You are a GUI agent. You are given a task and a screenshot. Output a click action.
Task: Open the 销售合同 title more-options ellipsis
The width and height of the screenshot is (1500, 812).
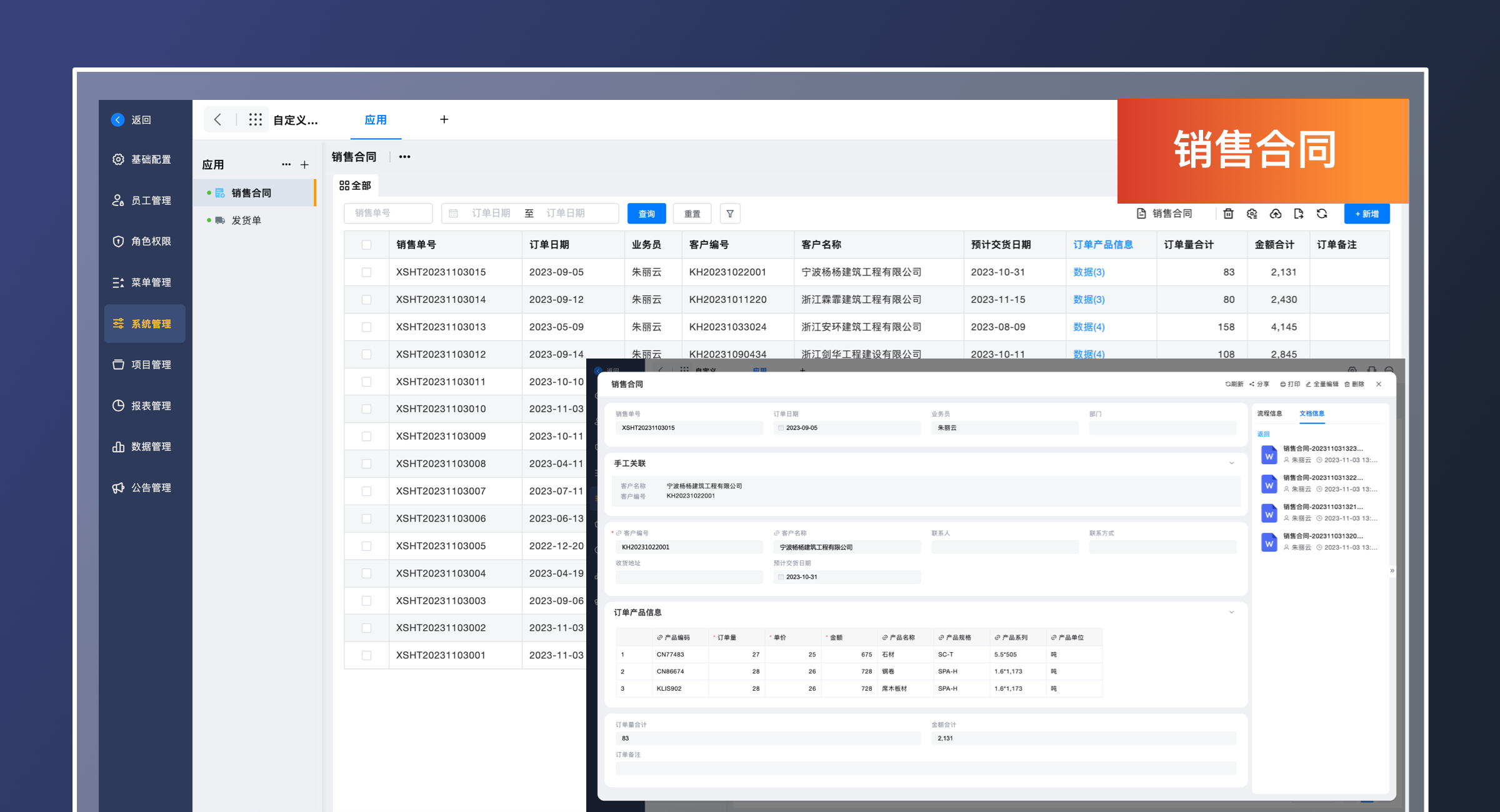[x=404, y=157]
